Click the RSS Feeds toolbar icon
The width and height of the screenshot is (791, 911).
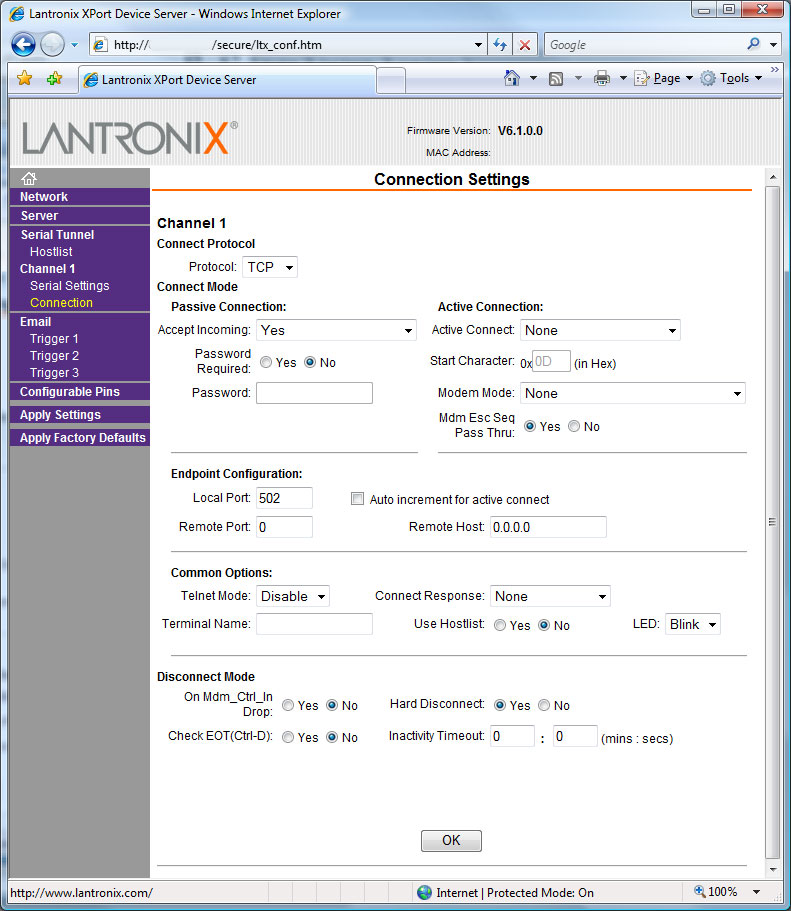point(556,78)
